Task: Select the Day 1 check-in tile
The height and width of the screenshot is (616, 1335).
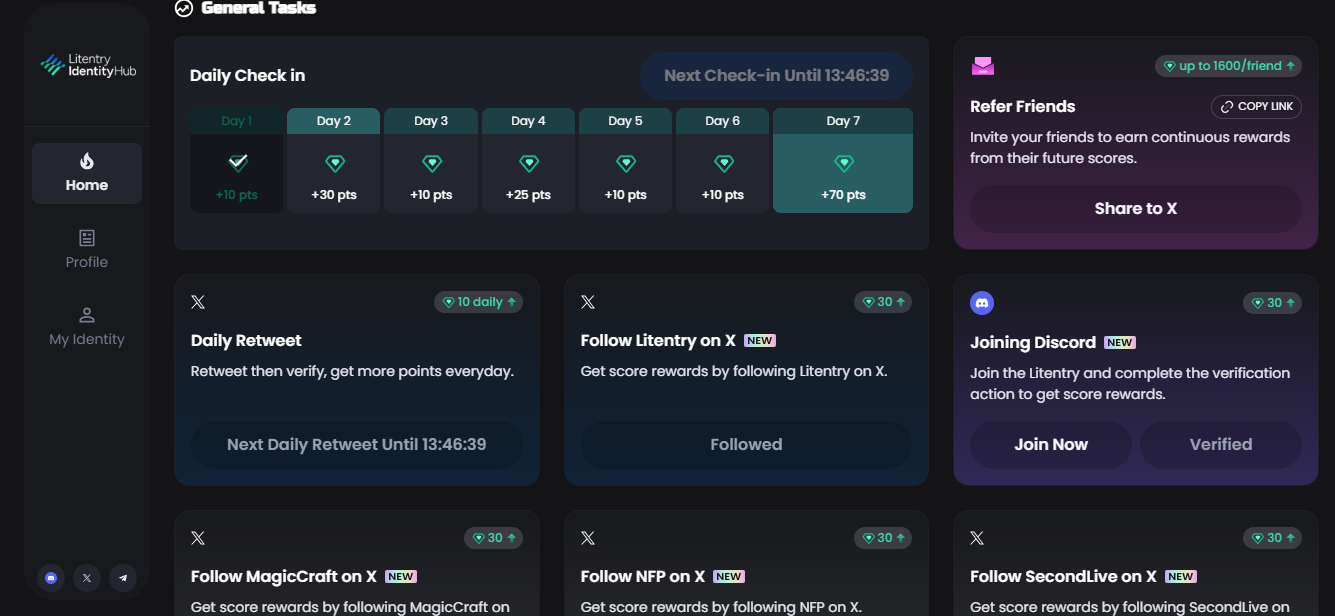Action: [237, 160]
